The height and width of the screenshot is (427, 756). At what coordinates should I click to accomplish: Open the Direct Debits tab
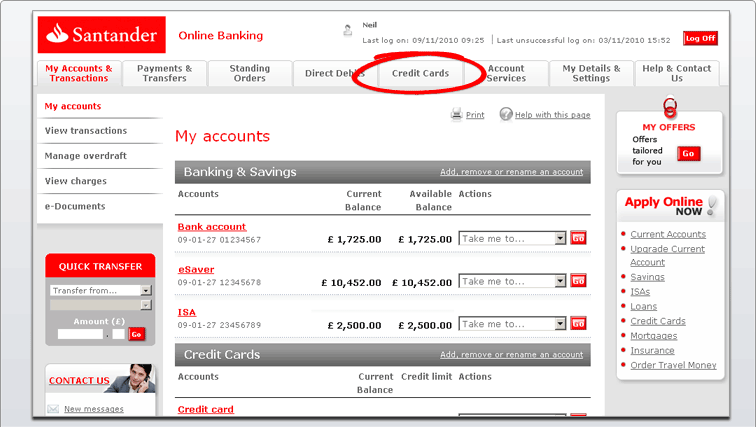(335, 73)
